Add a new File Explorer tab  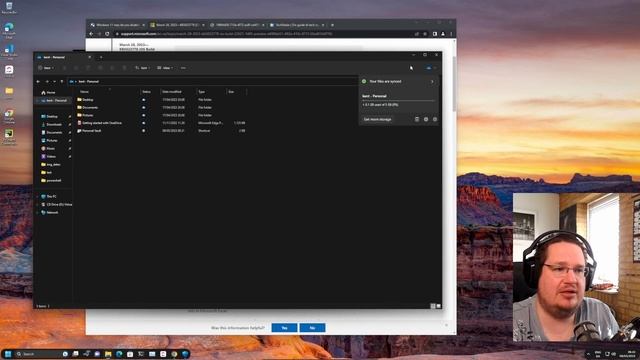pos(101,57)
